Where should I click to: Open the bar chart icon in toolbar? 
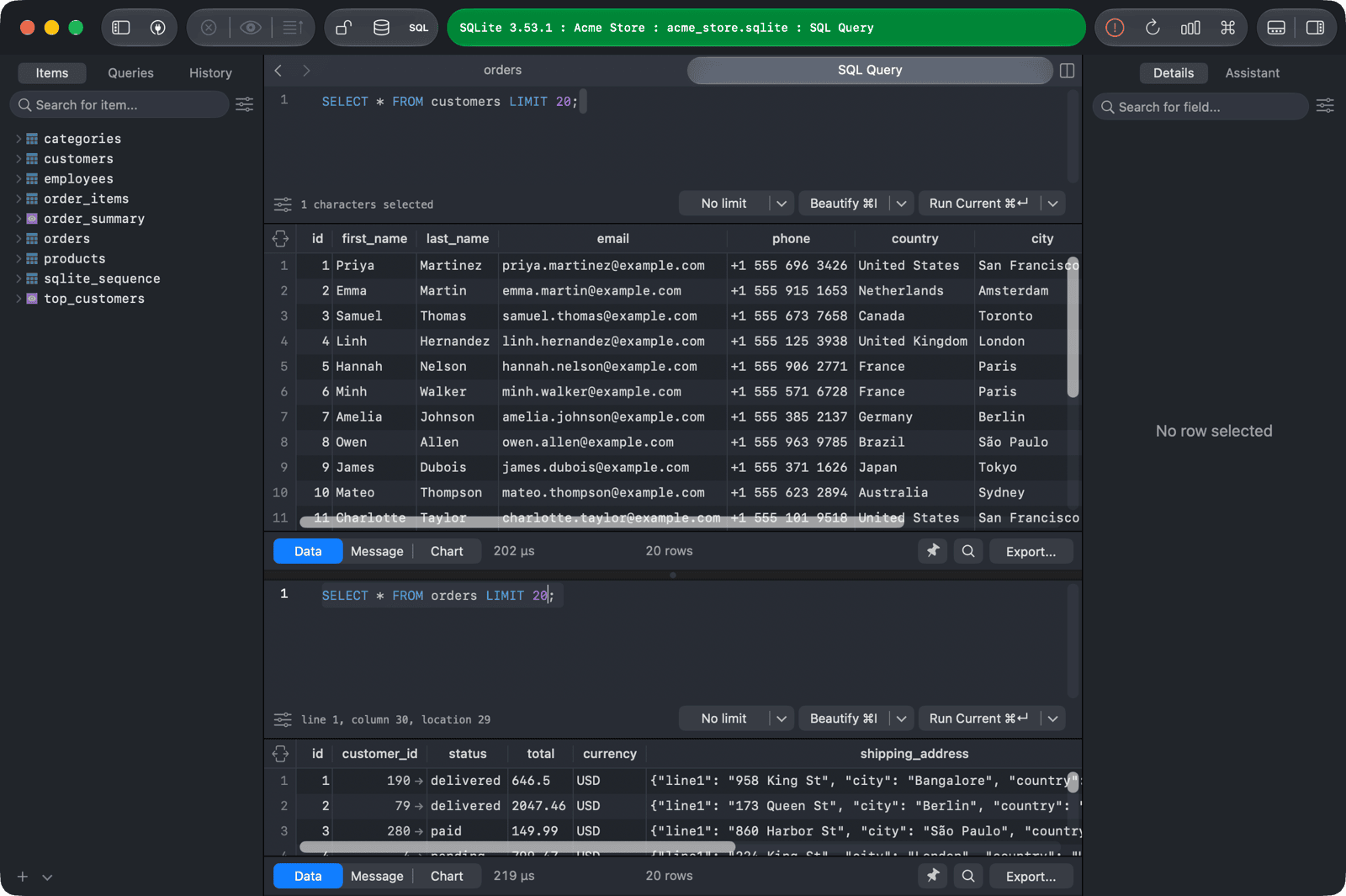click(x=1190, y=28)
